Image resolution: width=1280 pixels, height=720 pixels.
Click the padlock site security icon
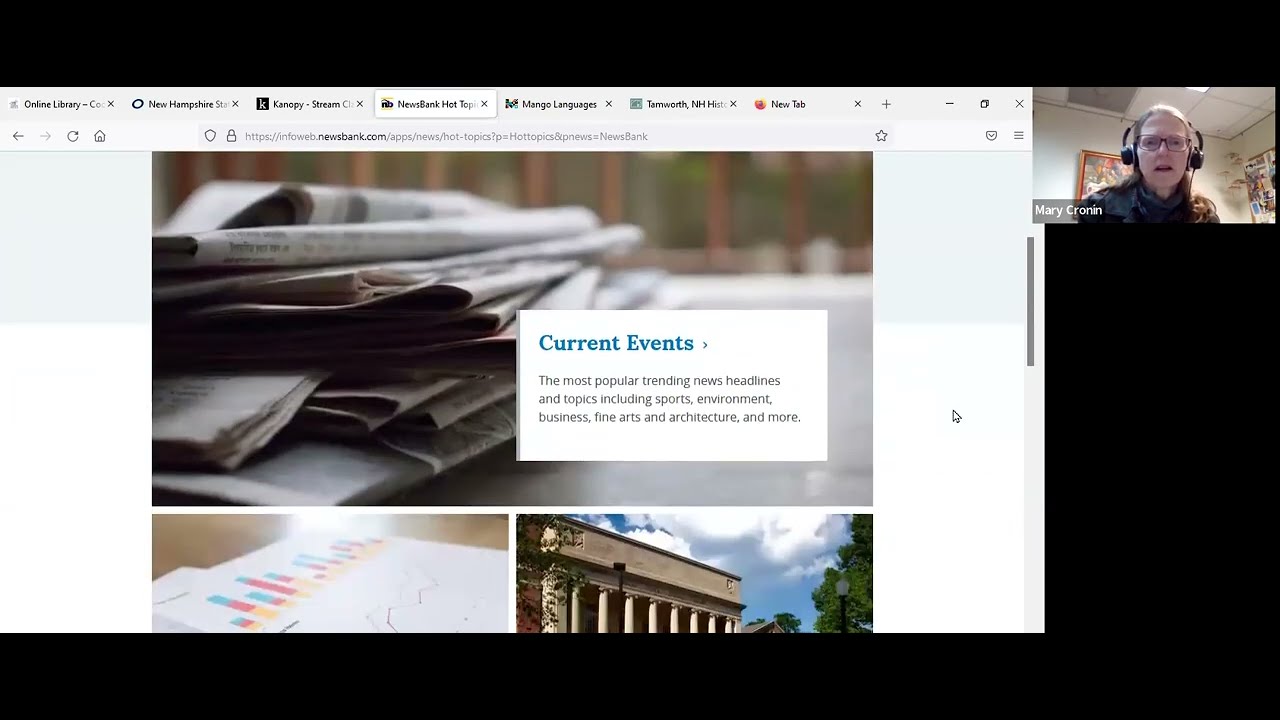[231, 136]
